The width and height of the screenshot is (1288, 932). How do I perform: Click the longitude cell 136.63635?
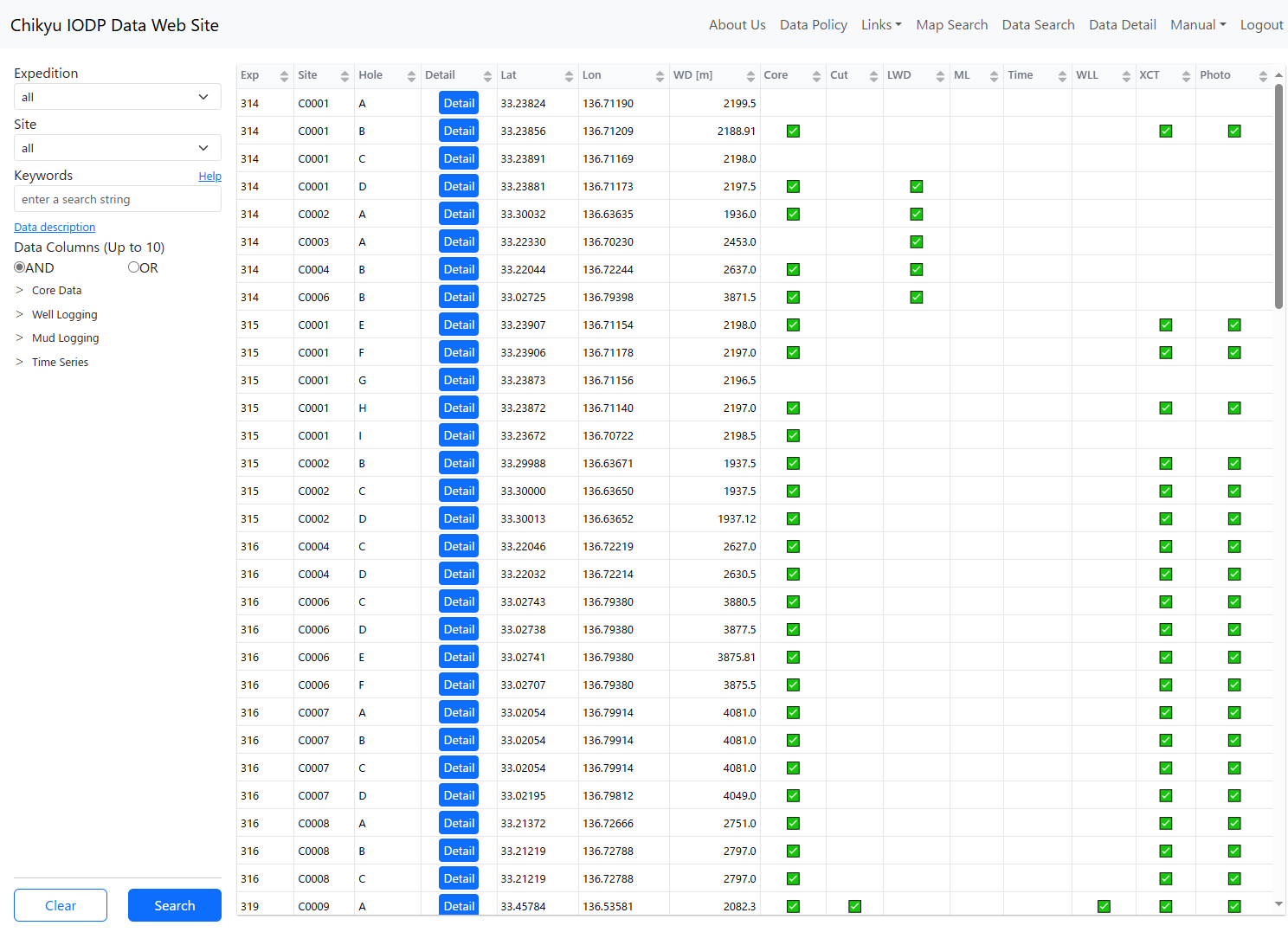click(x=608, y=214)
